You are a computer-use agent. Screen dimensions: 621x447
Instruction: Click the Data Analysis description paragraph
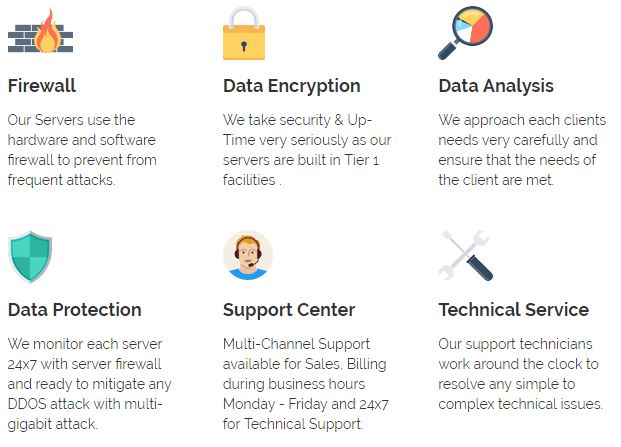pyautogui.click(x=522, y=150)
